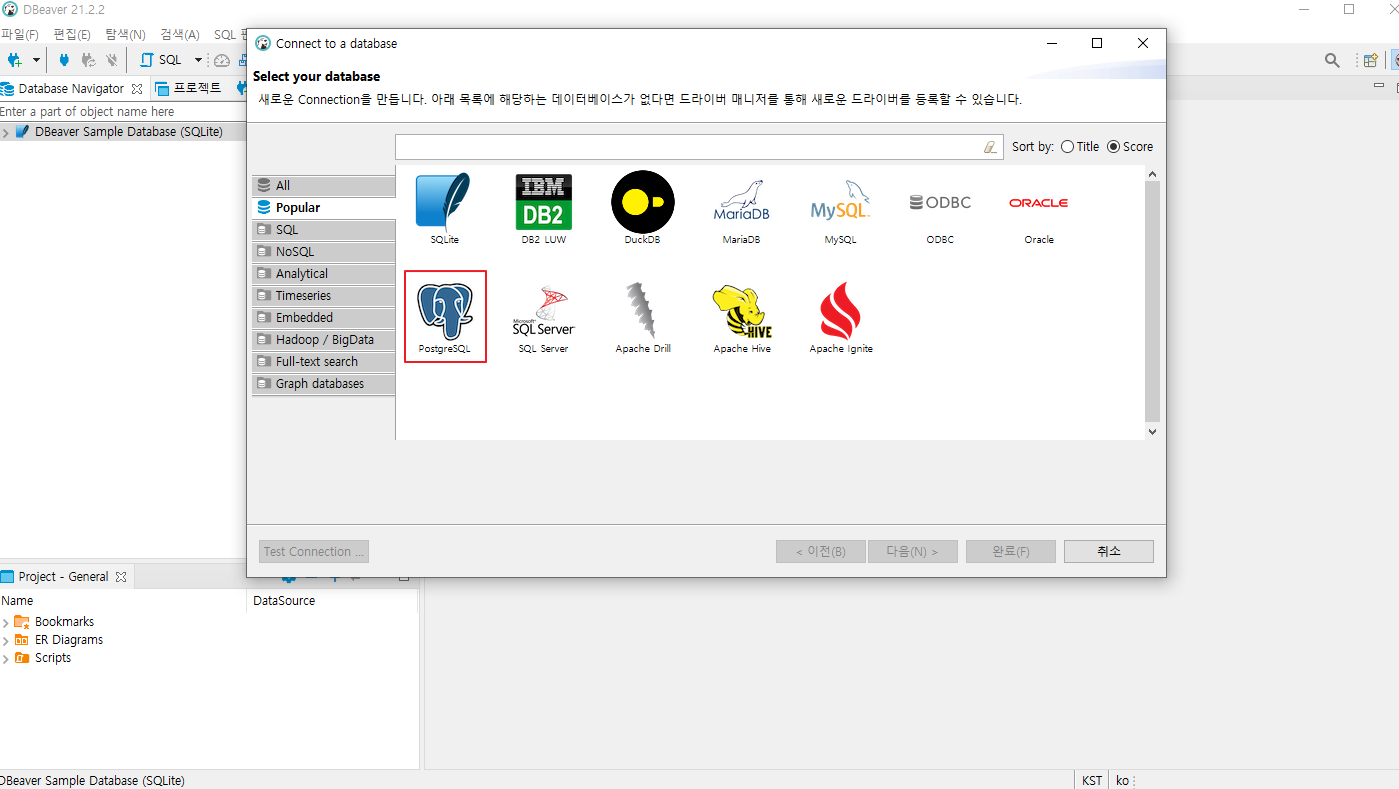Image resolution: width=1399 pixels, height=789 pixels.
Task: Open the Timeseries category
Action: [x=324, y=296]
